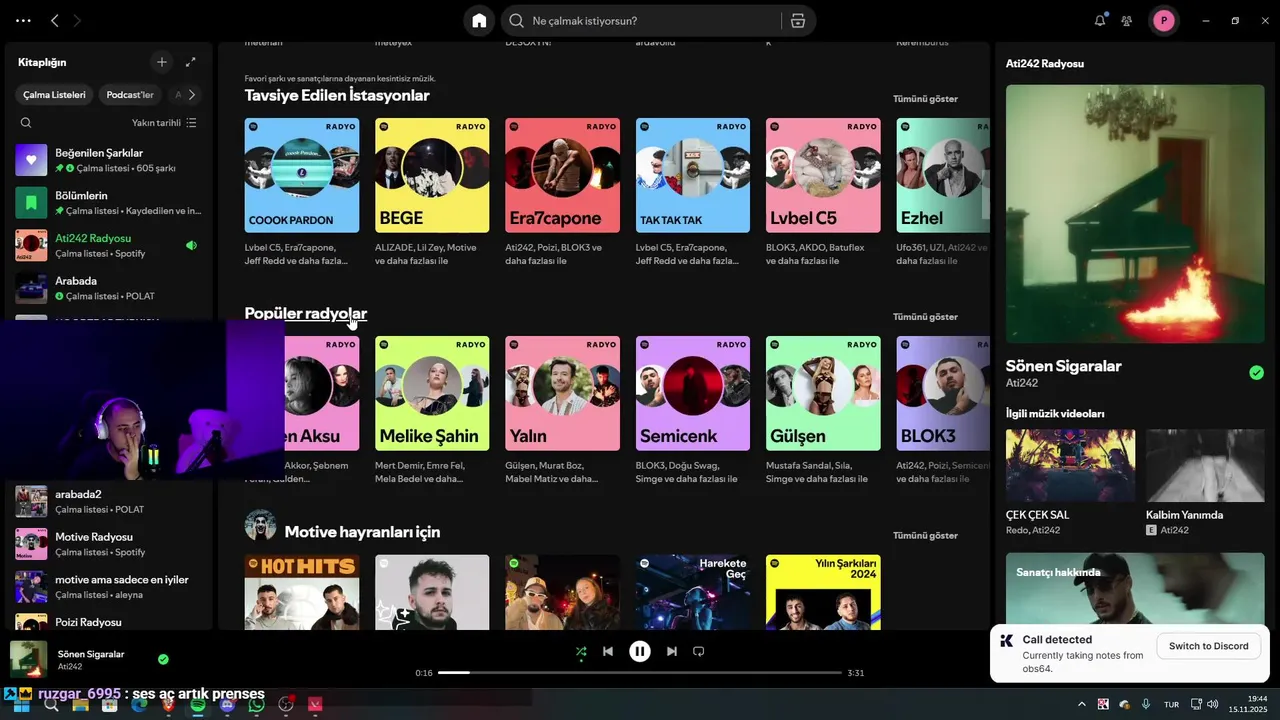Screen dimensions: 1280x720
Task: Open Discord from the Windows taskbar
Action: 227,705
